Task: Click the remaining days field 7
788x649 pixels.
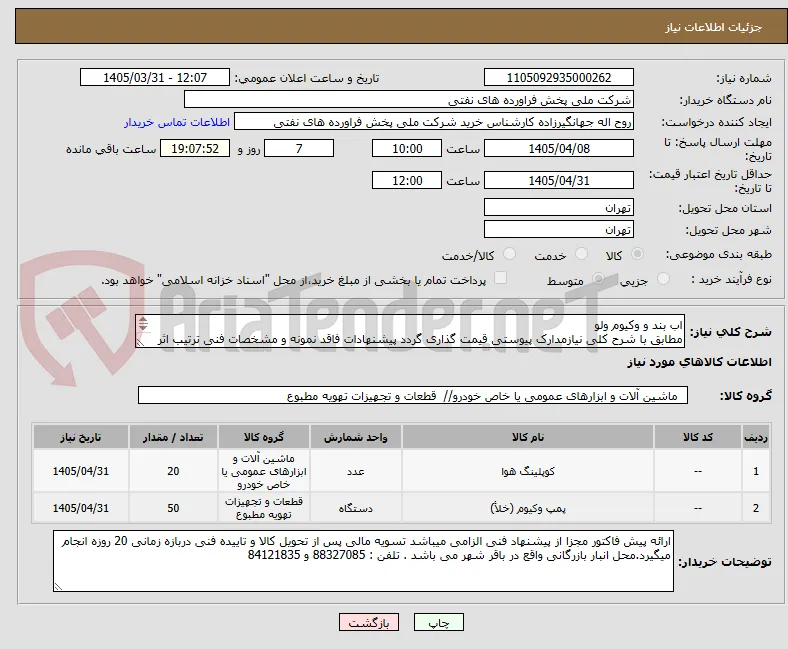Action: click(x=299, y=148)
